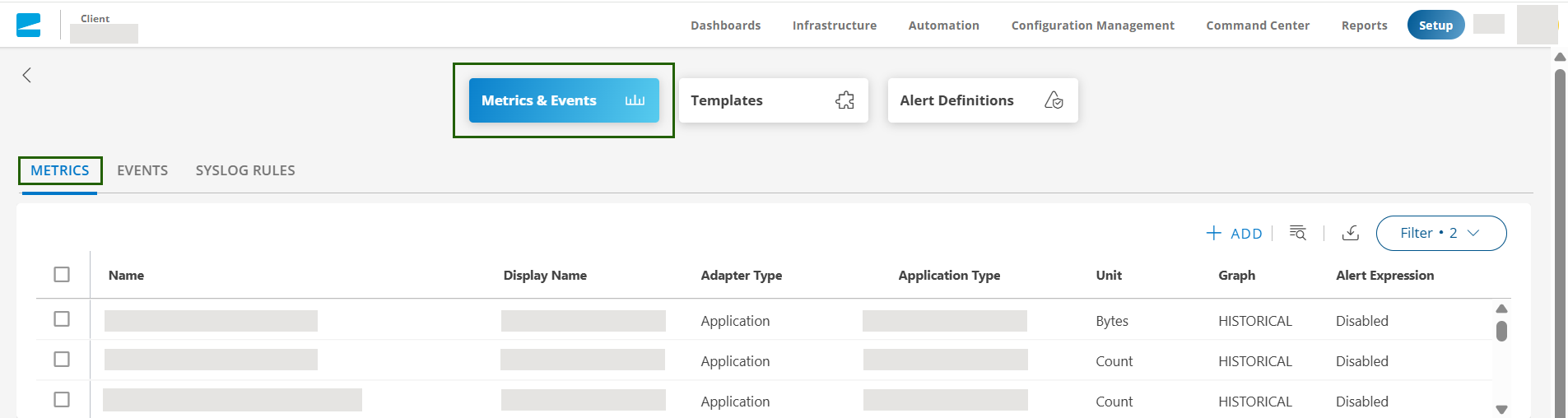Viewport: 1568px width, 418px height.
Task: Open the Infrastructure menu
Action: [x=834, y=26]
